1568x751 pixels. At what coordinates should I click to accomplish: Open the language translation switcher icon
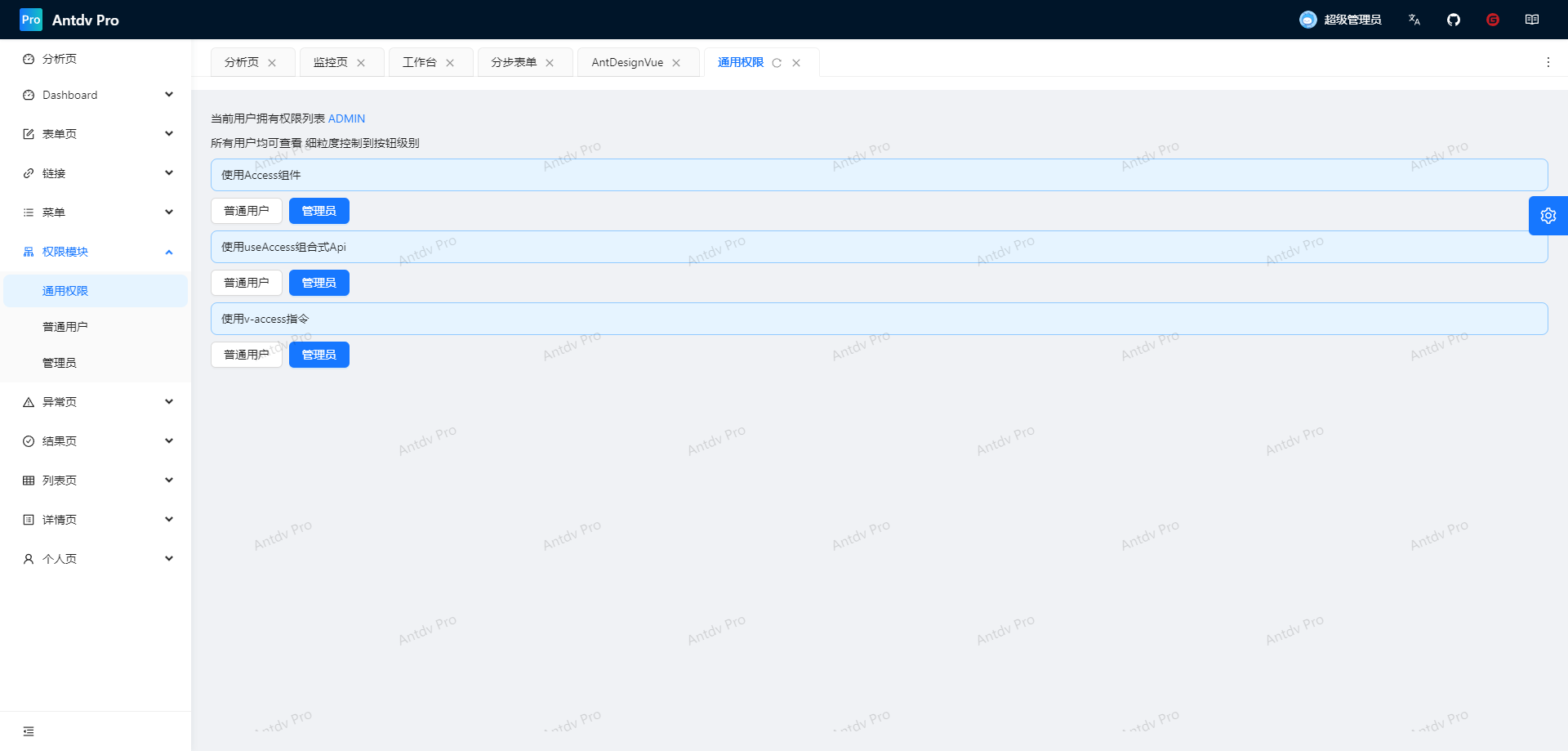pos(1414,20)
